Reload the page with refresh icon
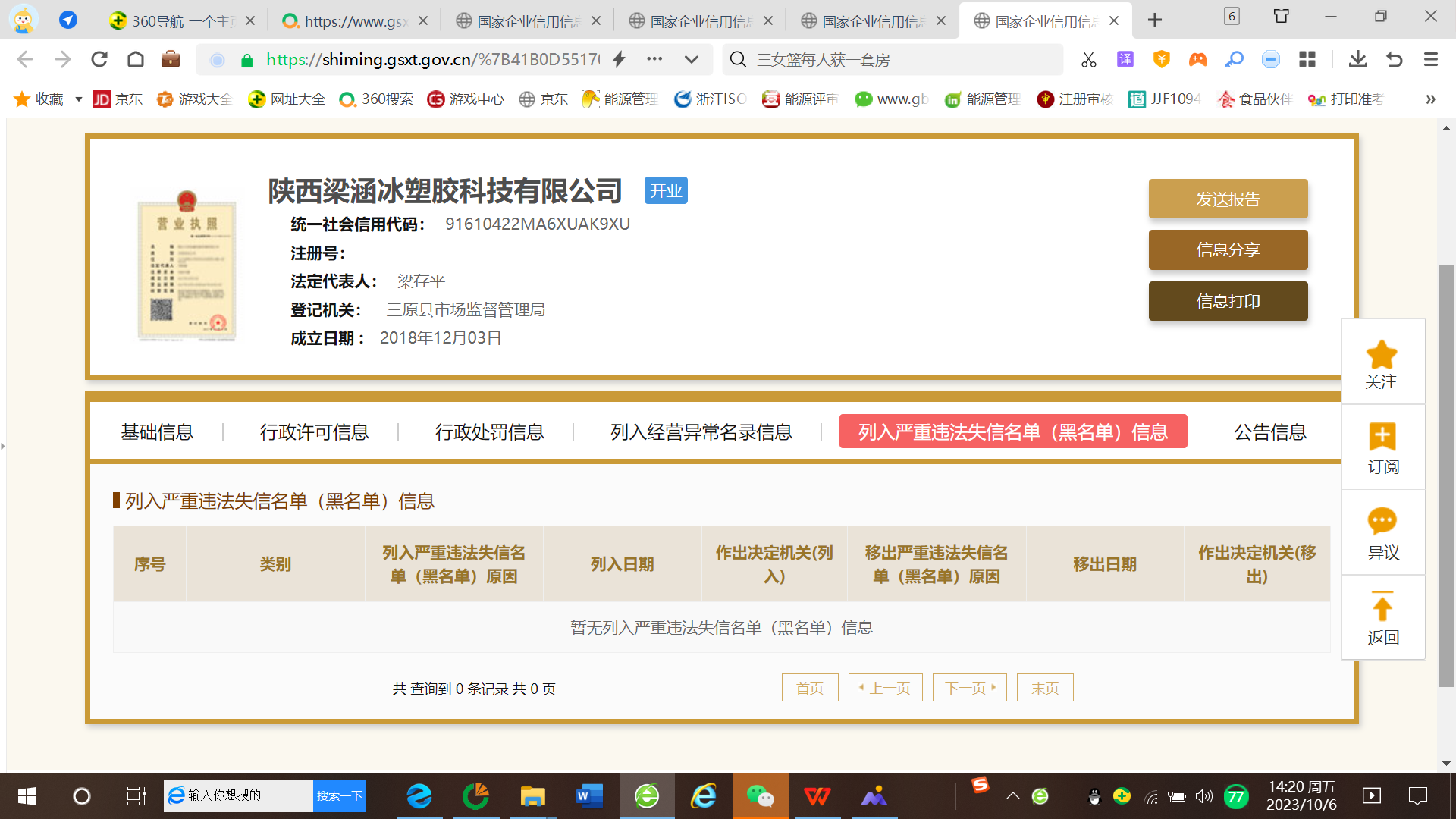The image size is (1456, 819). [x=99, y=59]
